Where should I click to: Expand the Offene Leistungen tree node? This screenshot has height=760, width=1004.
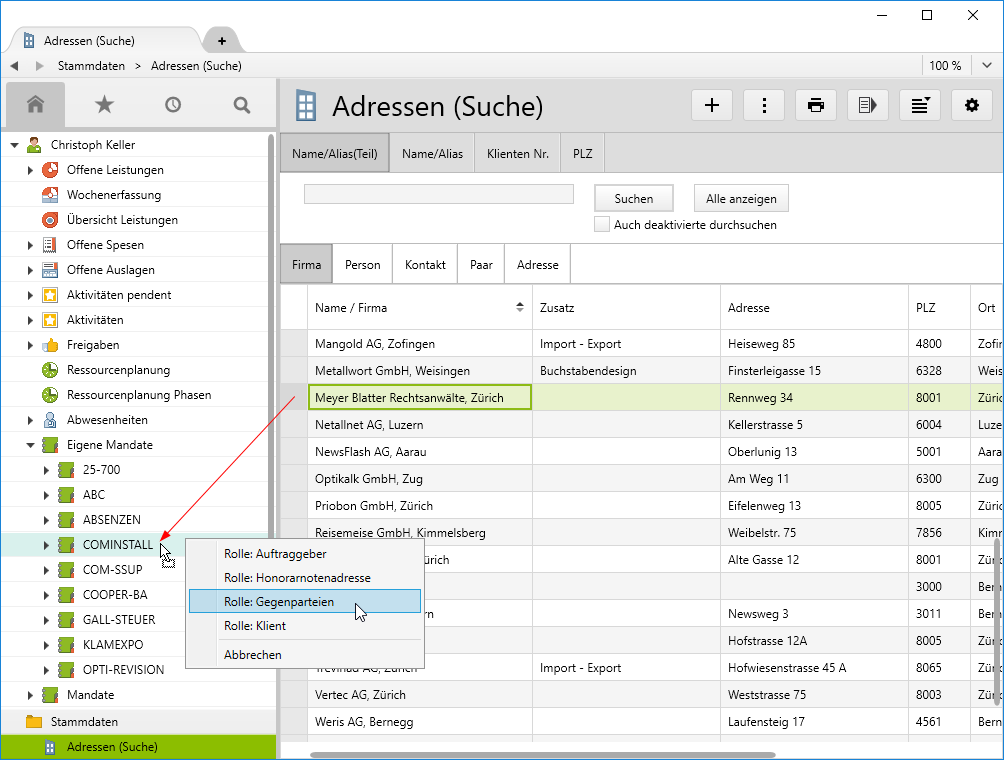coord(31,170)
